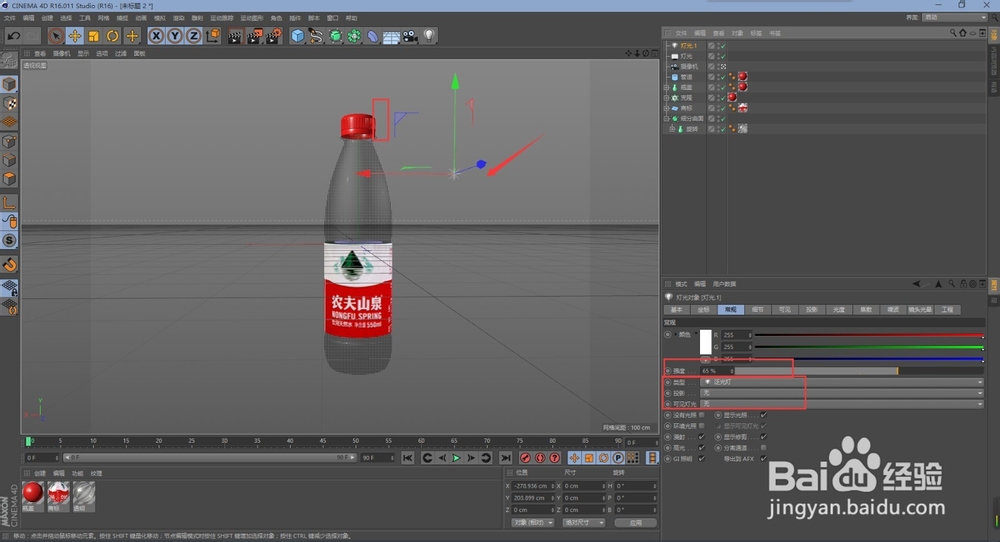Viewport: 1000px width, 542px height.
Task: Select the Live Selection arrow tool
Action: [x=55, y=36]
